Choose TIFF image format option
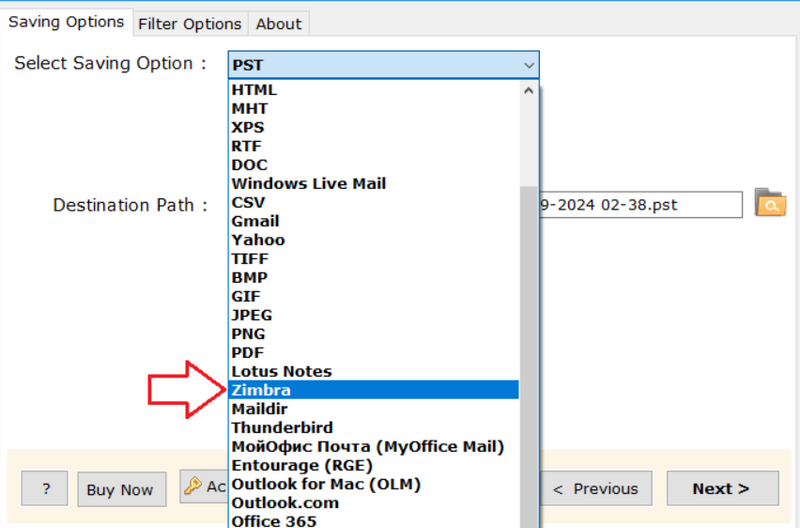The height and width of the screenshot is (528, 800). coord(374,259)
